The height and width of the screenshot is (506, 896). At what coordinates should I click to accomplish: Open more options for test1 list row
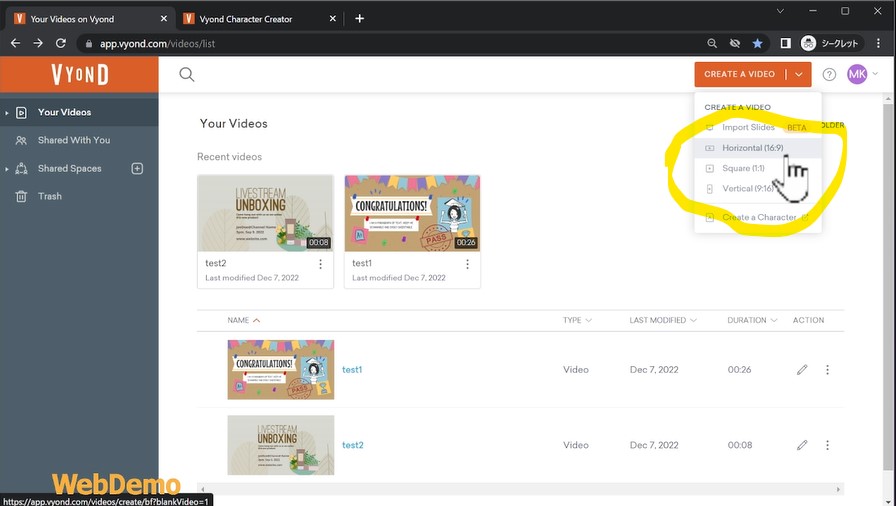[x=827, y=370]
